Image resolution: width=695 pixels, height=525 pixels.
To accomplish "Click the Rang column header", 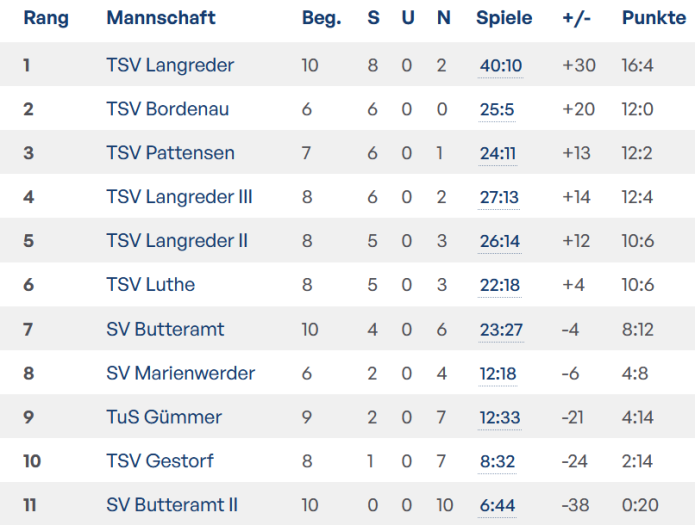I will (46, 18).
